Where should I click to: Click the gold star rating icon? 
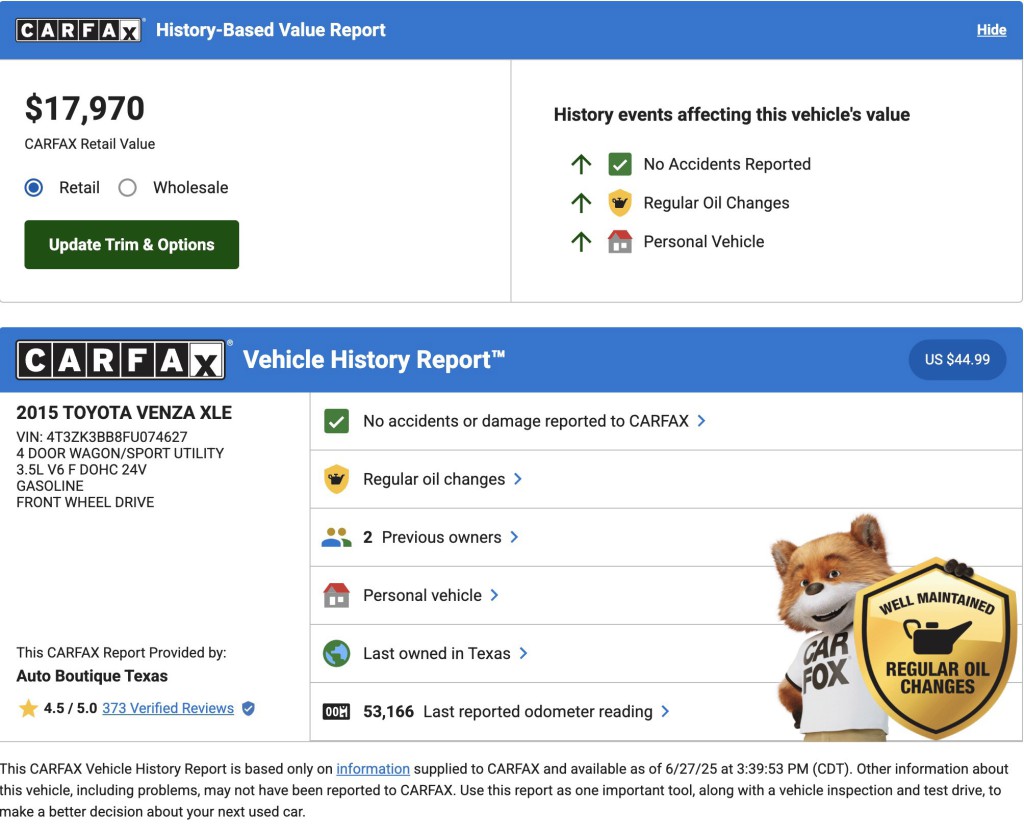coord(28,708)
